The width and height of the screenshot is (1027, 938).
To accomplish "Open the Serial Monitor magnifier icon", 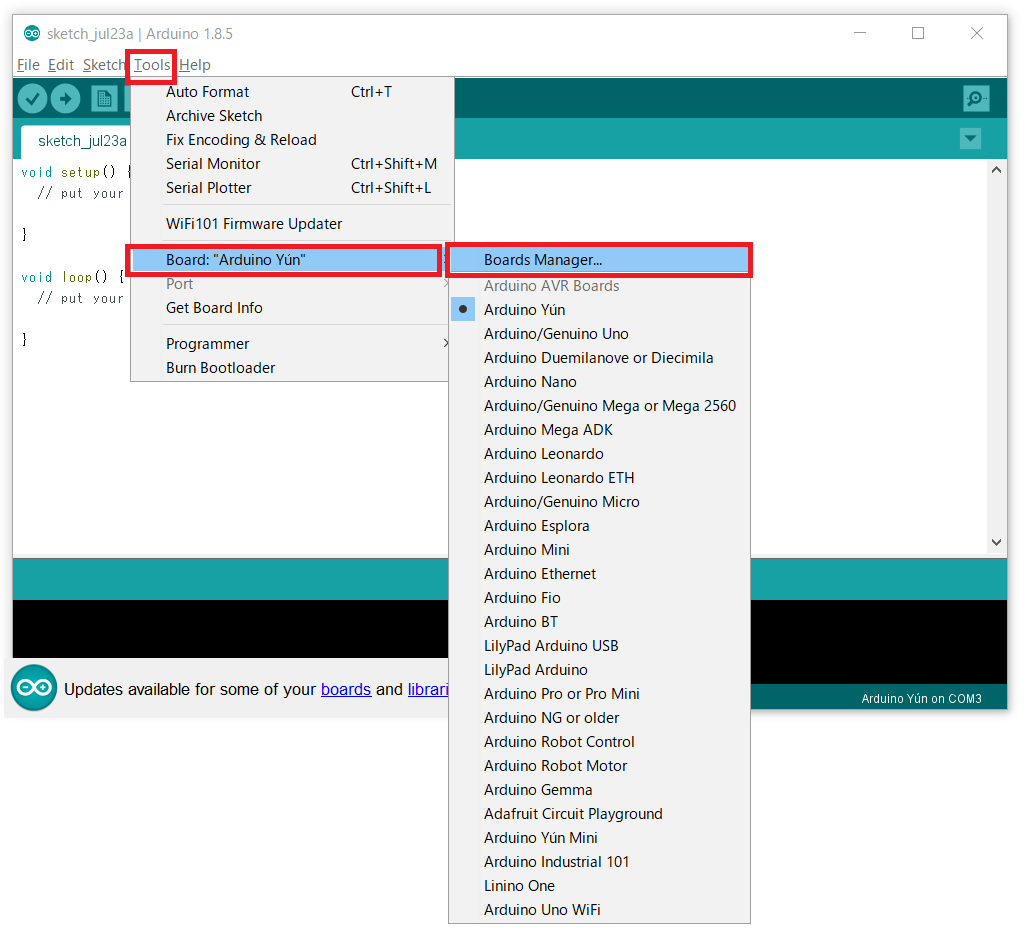I will click(x=975, y=98).
